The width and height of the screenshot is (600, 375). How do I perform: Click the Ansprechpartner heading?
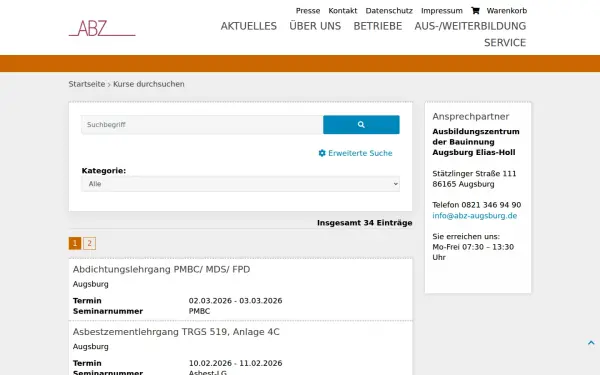tap(471, 117)
